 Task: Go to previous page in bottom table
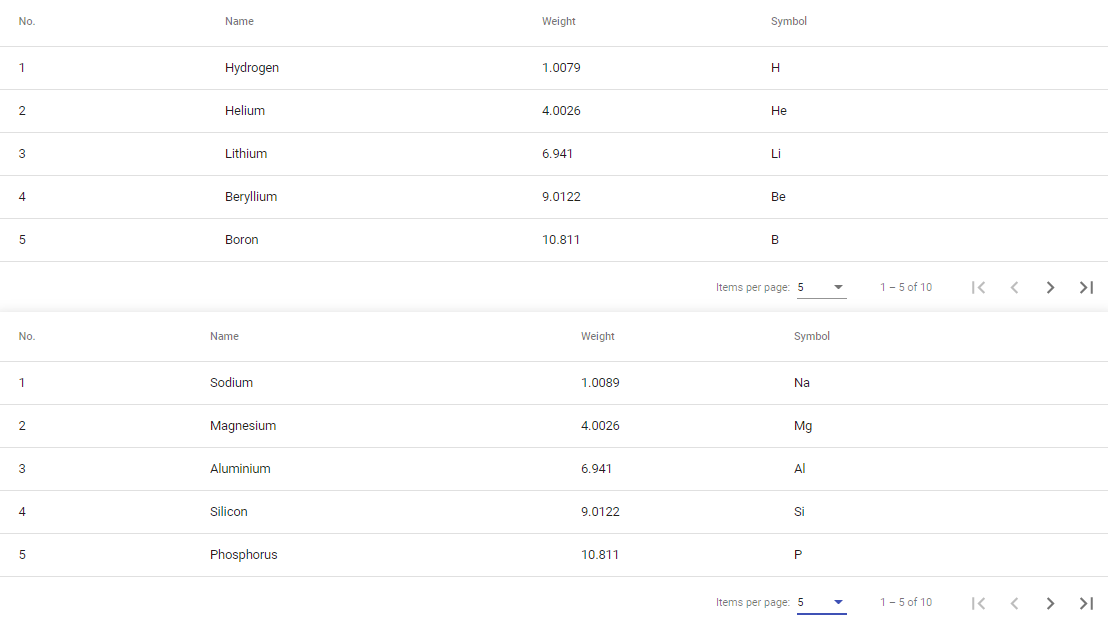[x=1015, y=603]
